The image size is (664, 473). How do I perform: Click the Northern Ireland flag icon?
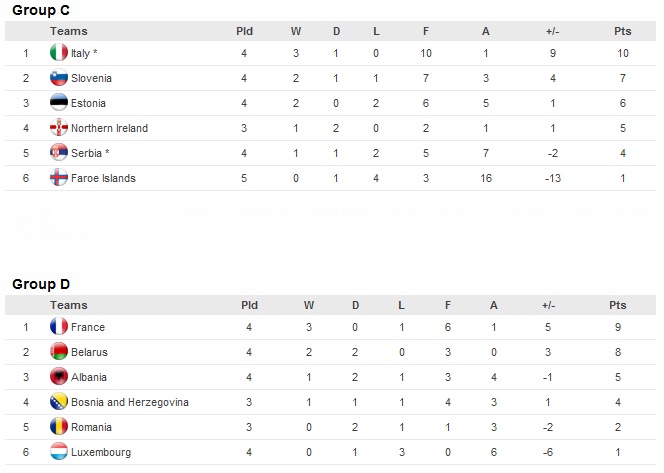(x=59, y=127)
